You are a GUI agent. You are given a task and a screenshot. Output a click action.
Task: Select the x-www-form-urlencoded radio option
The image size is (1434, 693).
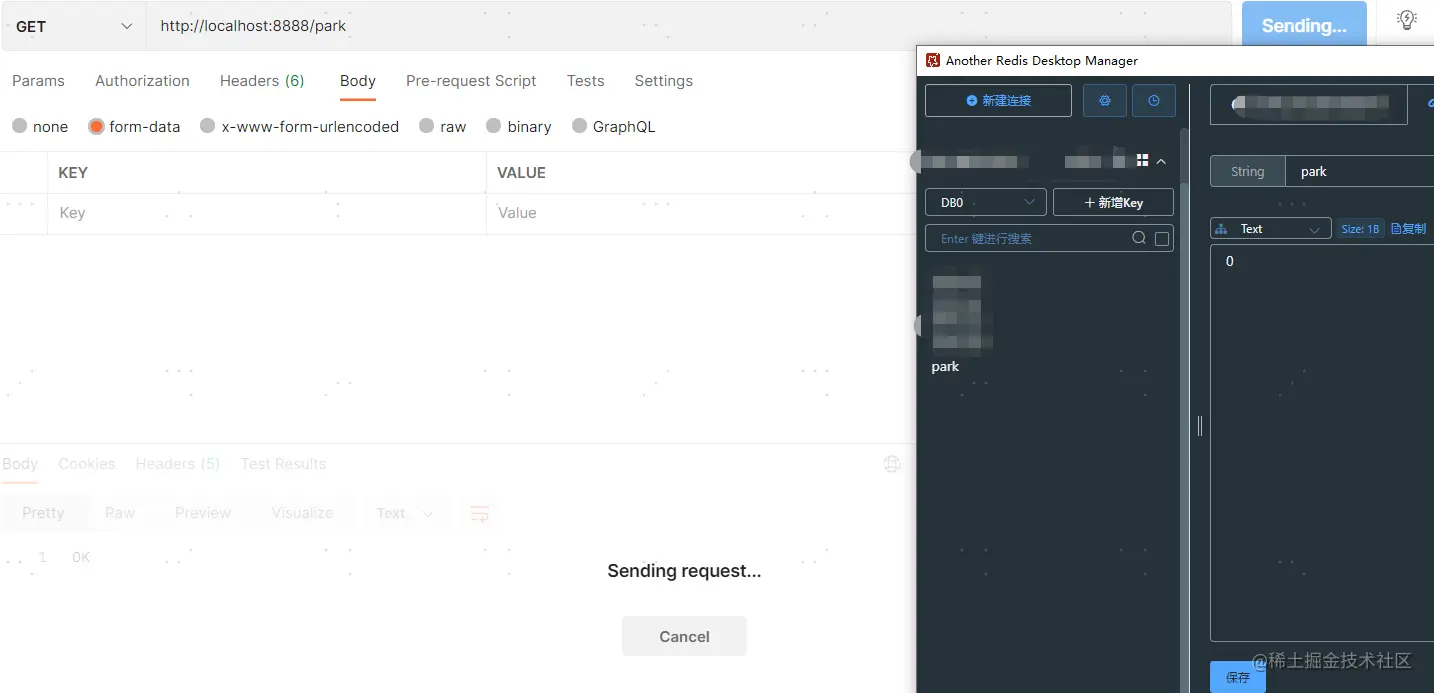pyautogui.click(x=208, y=126)
